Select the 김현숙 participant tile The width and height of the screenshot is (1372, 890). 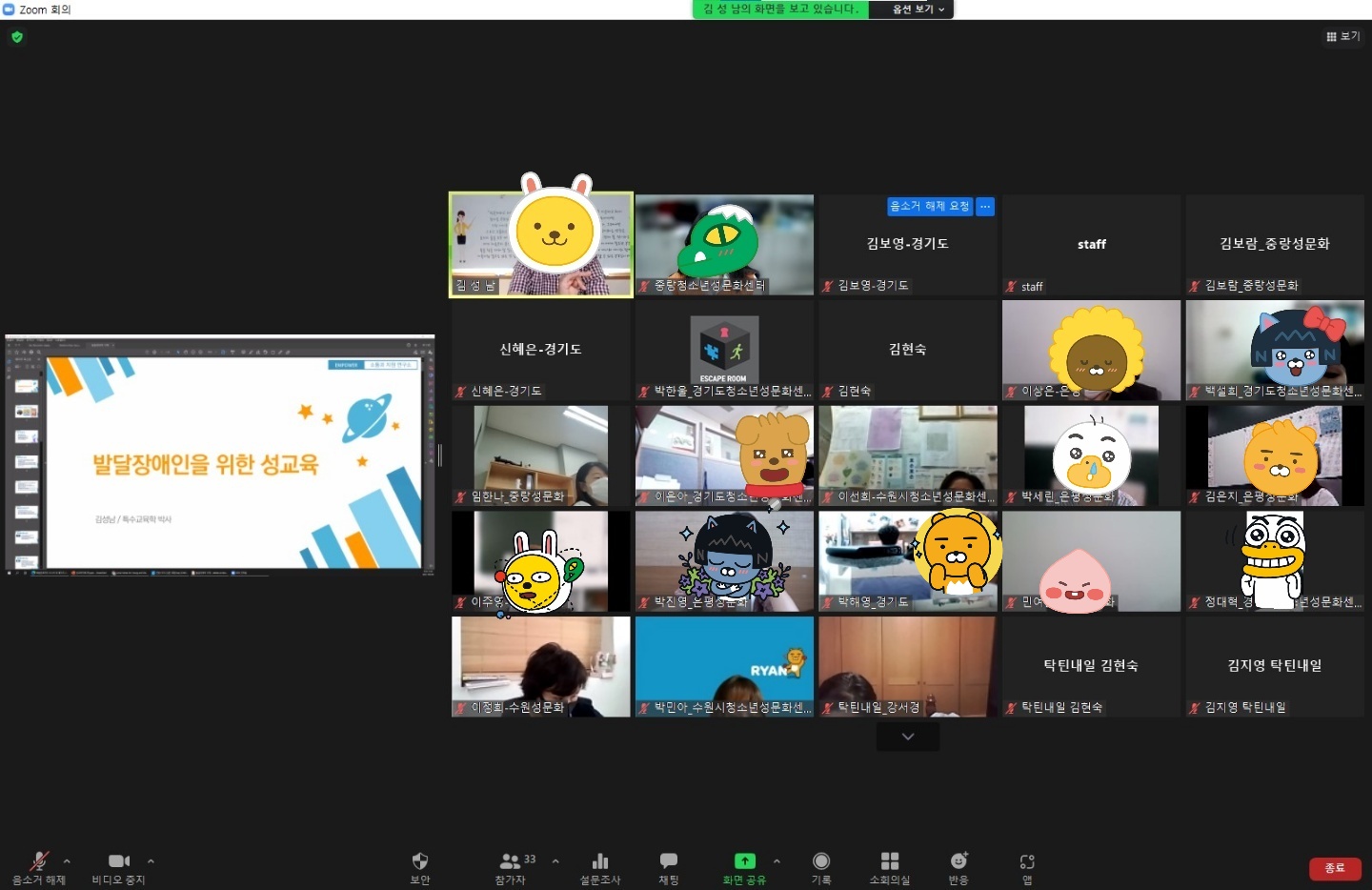tap(908, 351)
